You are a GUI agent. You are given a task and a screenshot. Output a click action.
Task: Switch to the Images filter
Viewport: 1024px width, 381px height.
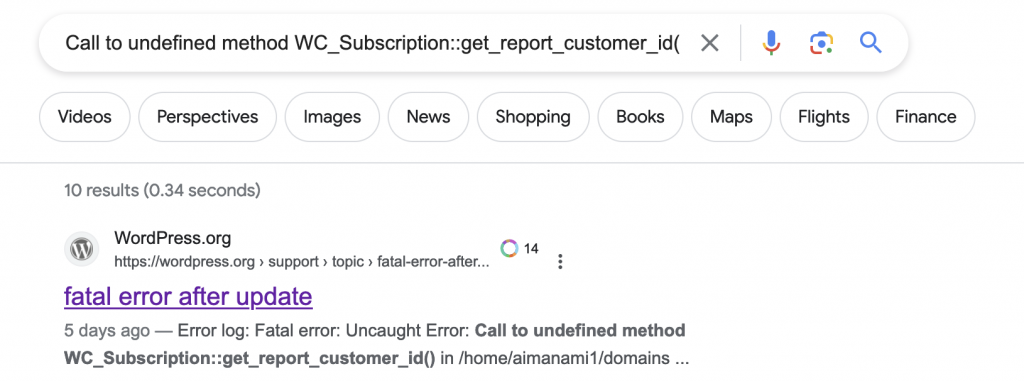pos(332,117)
